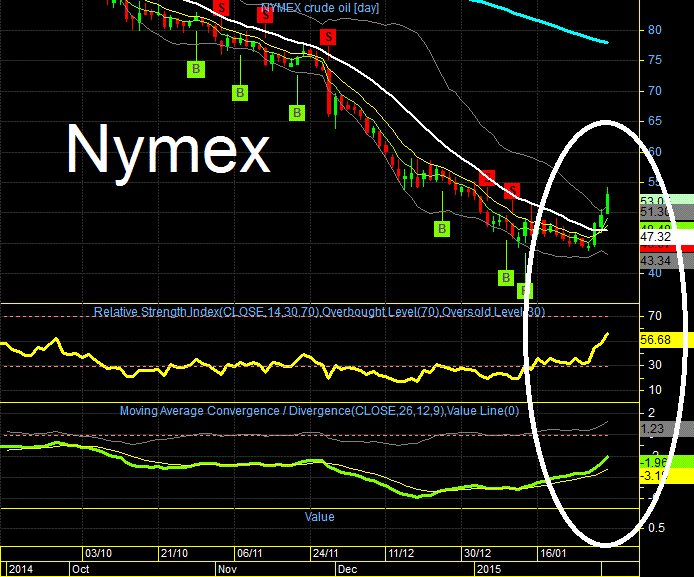The height and width of the screenshot is (577, 694).
Task: Click the 03/10 date label
Action: 99,553
